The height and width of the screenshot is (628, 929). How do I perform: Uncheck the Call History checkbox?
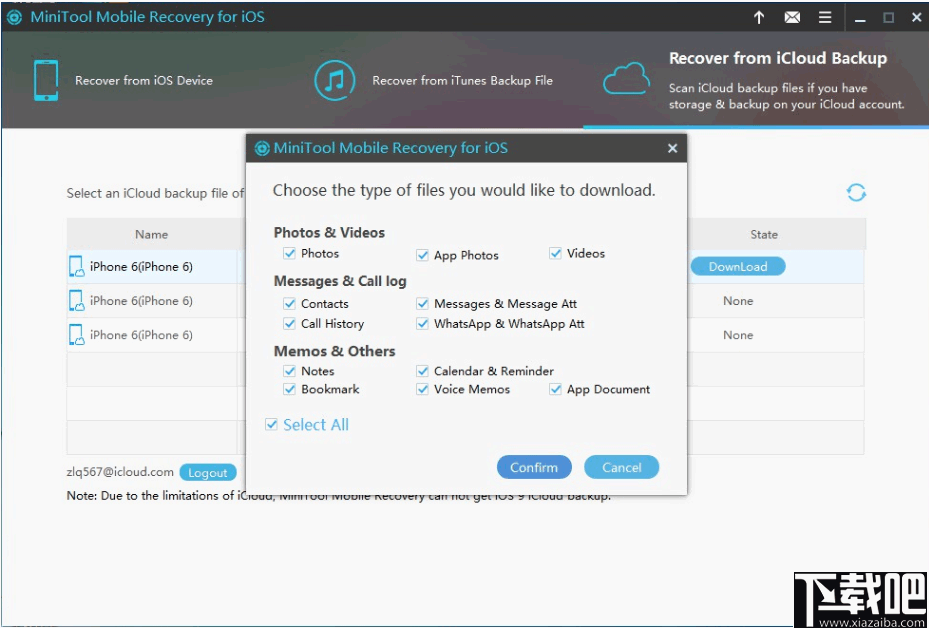tap(289, 324)
